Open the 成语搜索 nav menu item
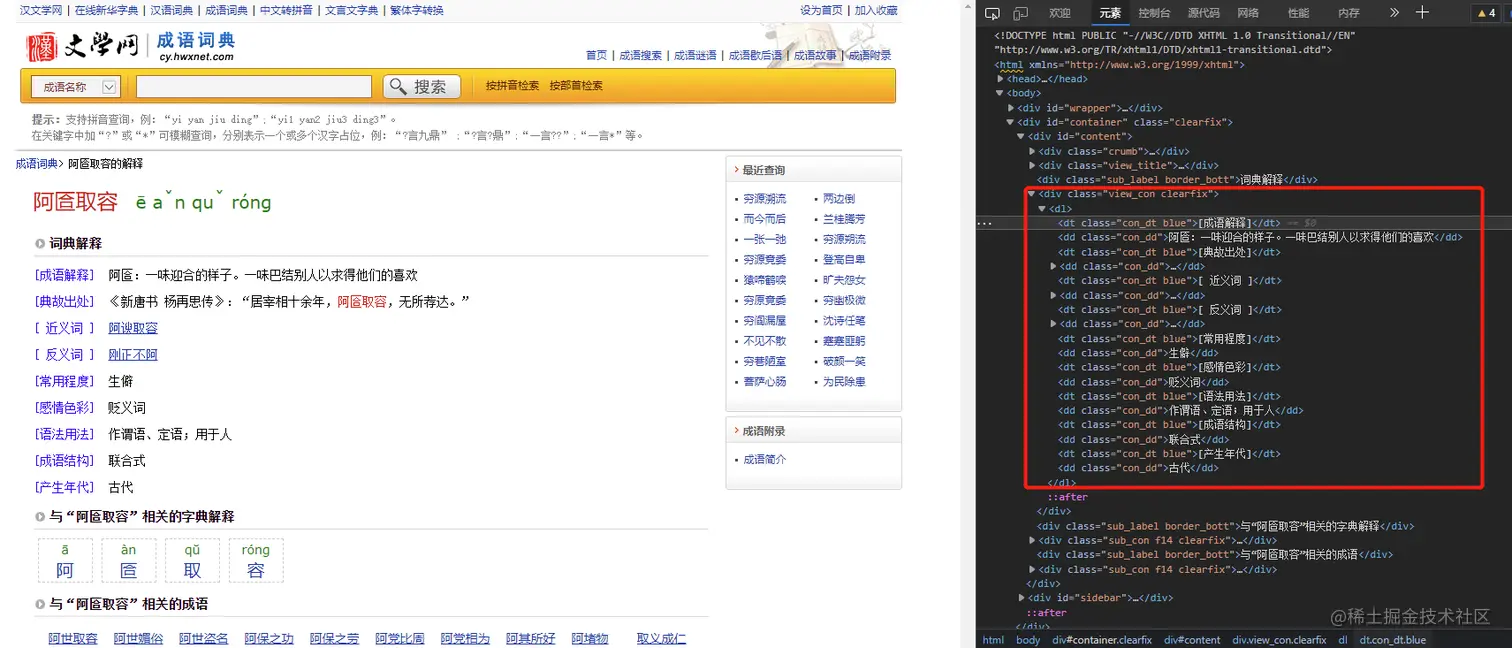This screenshot has width=1512, height=648. coord(640,55)
